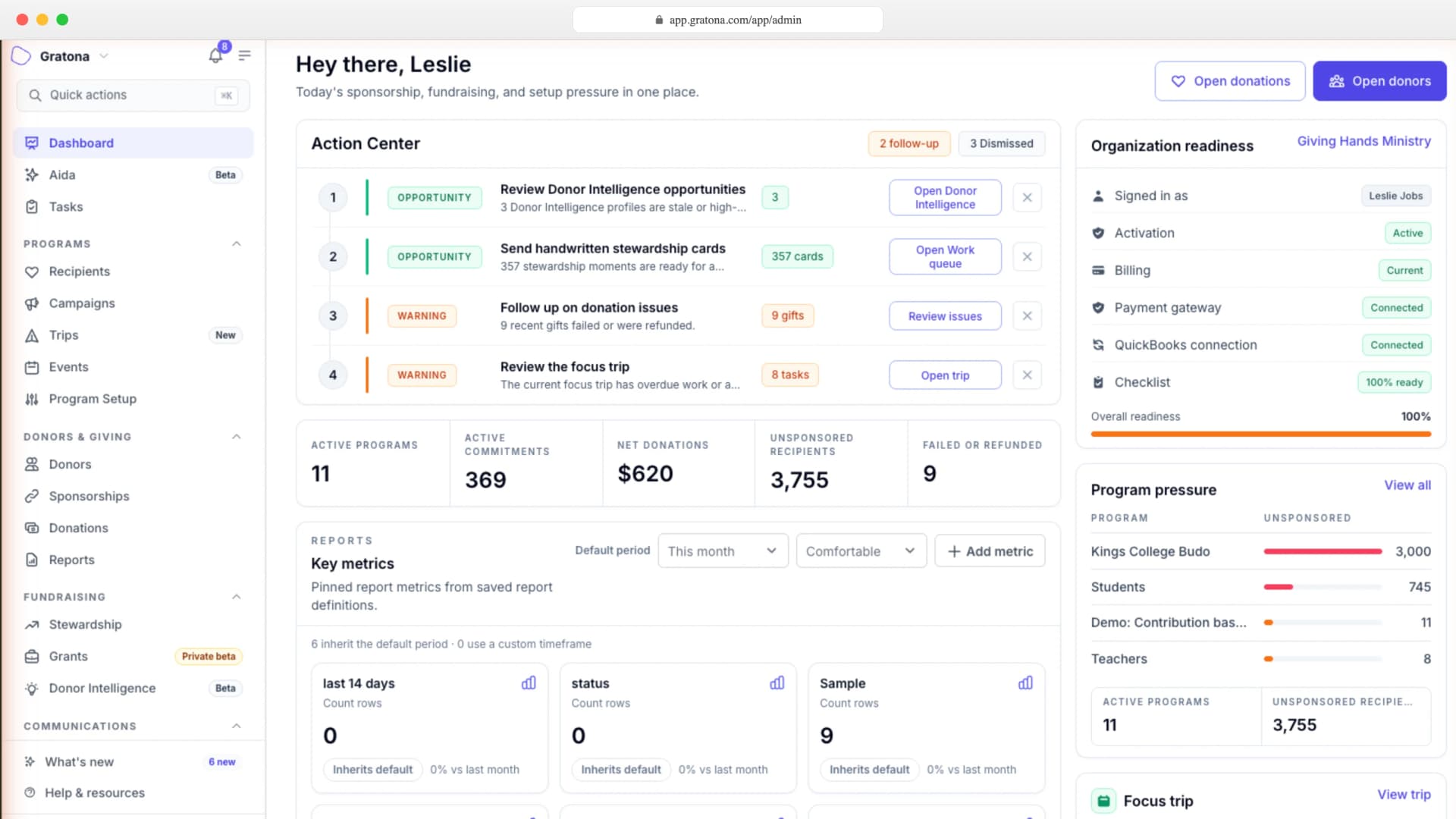Open chart icon on 'status' metric card
The width and height of the screenshot is (1456, 819).
pos(777,683)
